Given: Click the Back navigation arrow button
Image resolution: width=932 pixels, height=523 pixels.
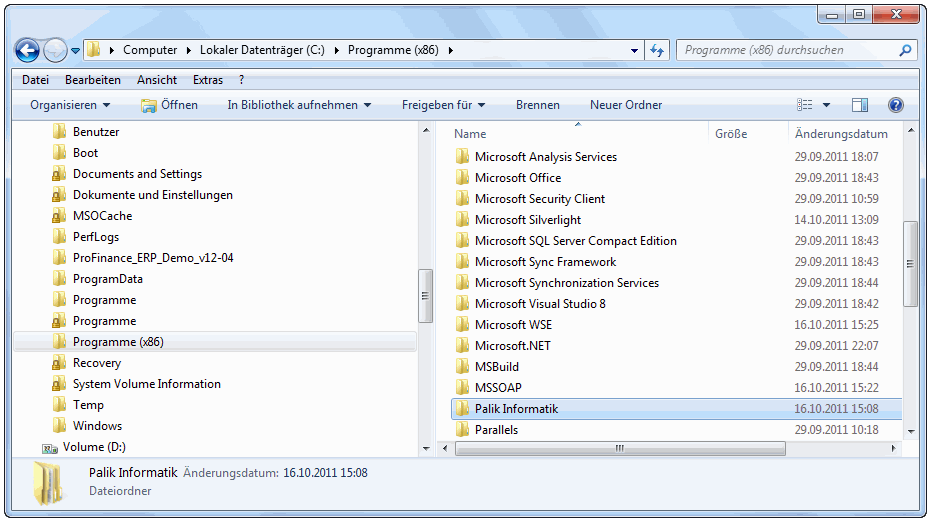Looking at the screenshot, I should point(28,50).
